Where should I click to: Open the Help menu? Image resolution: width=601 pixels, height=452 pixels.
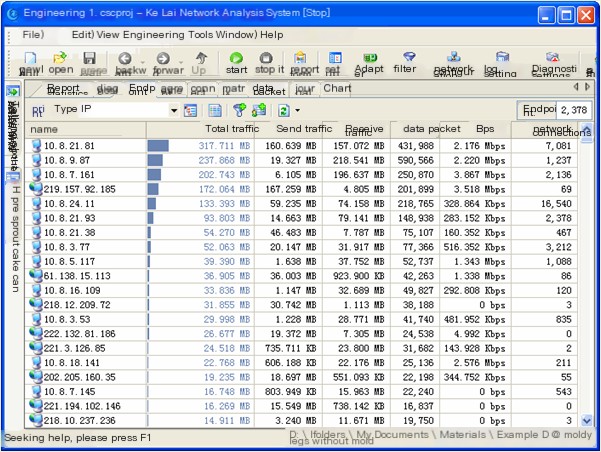272,35
